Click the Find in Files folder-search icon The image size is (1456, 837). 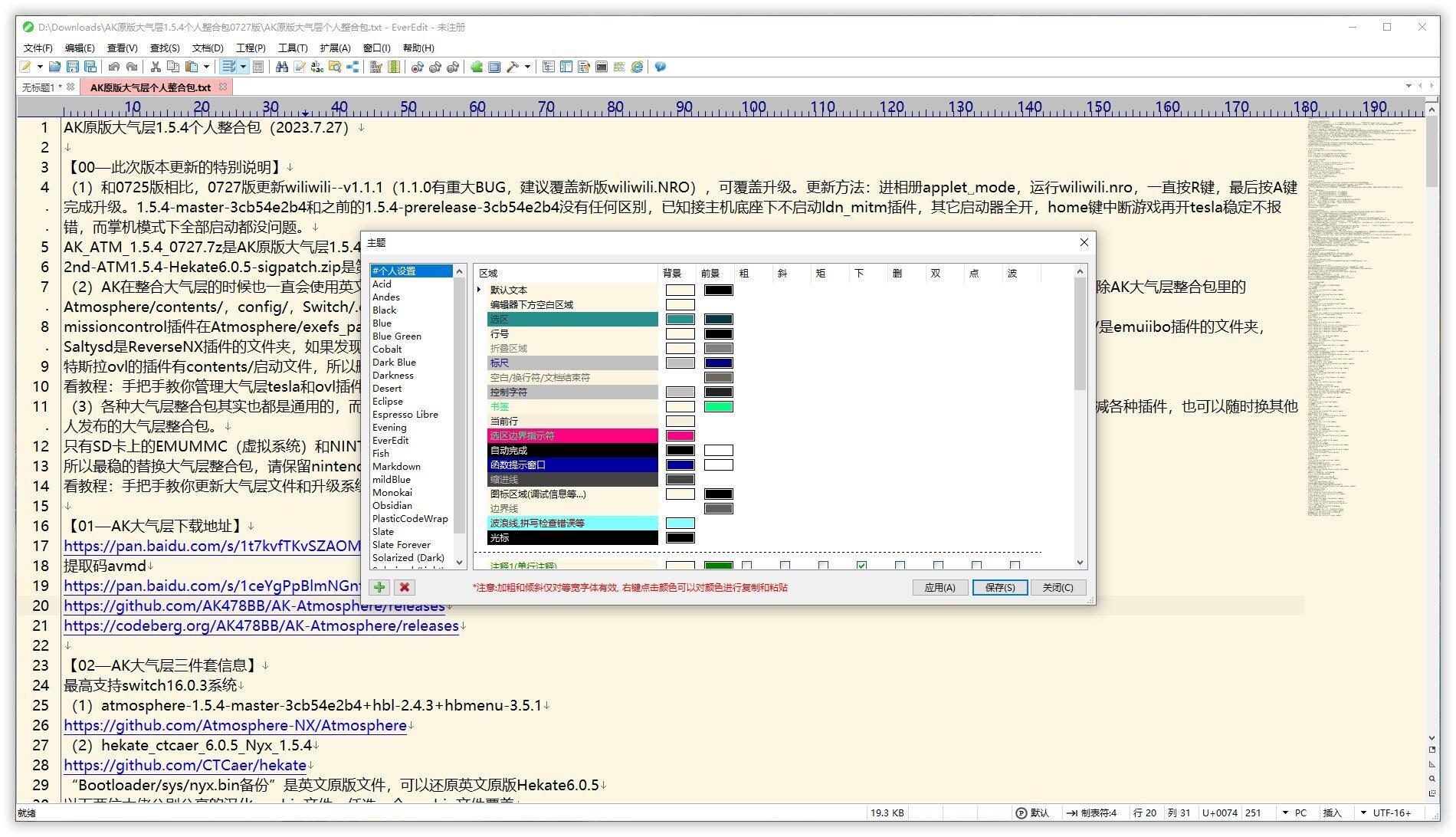pos(335,67)
